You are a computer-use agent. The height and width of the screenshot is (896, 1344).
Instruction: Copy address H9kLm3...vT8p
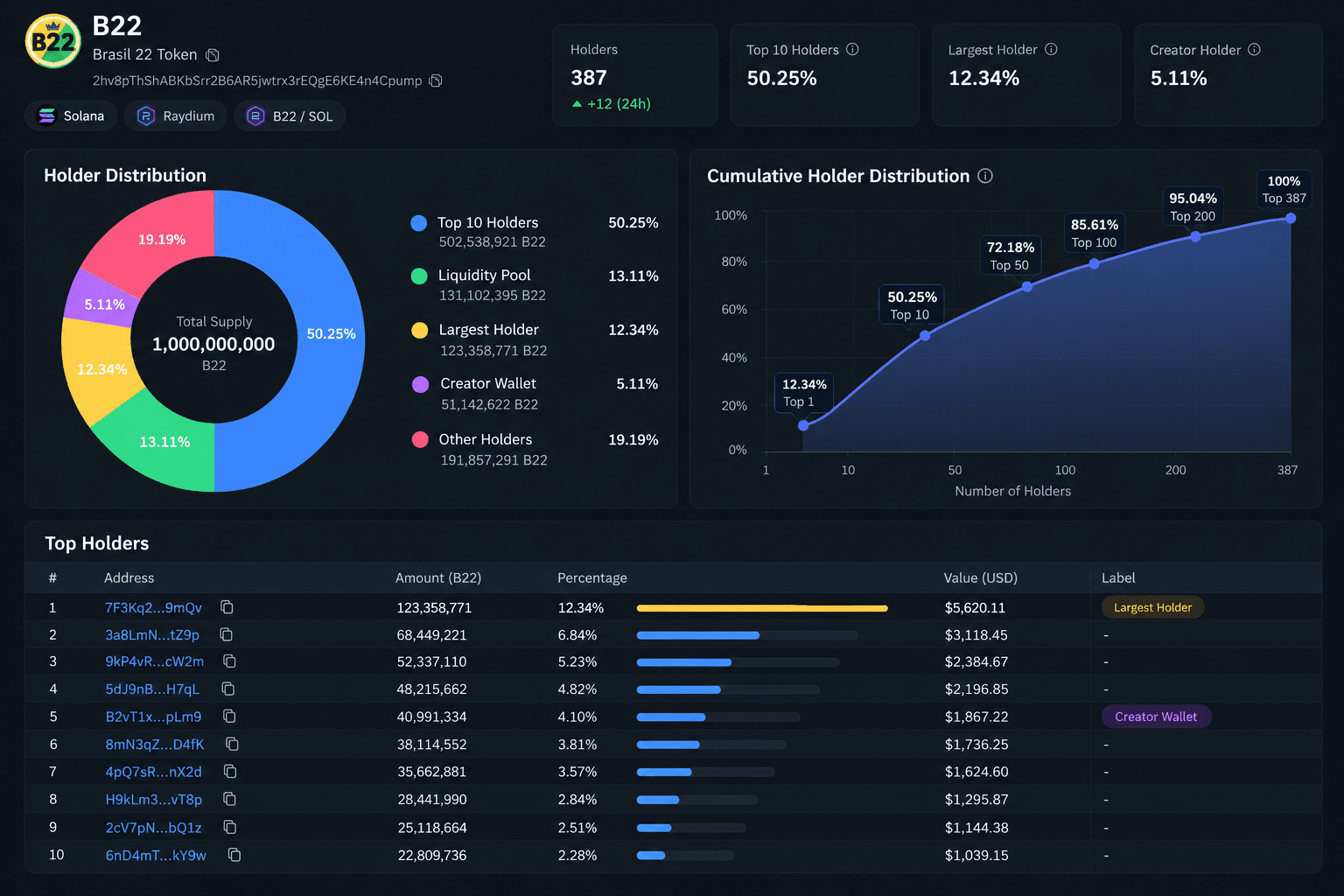pos(229,799)
